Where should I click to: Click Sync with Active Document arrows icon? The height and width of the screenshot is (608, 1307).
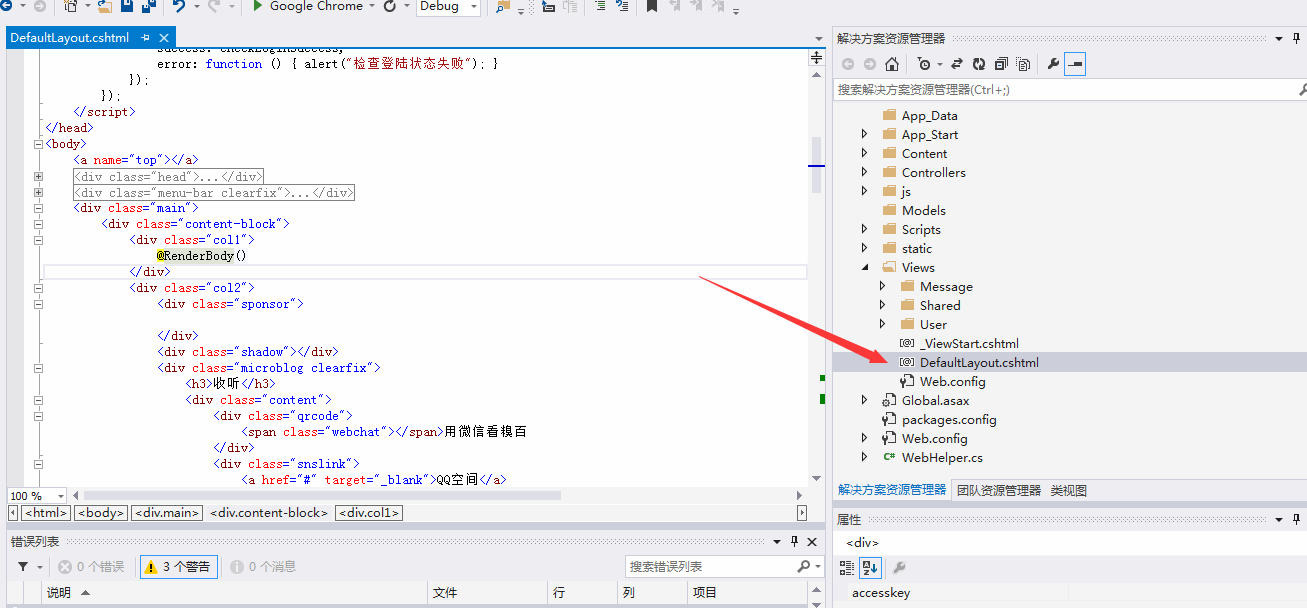(957, 64)
